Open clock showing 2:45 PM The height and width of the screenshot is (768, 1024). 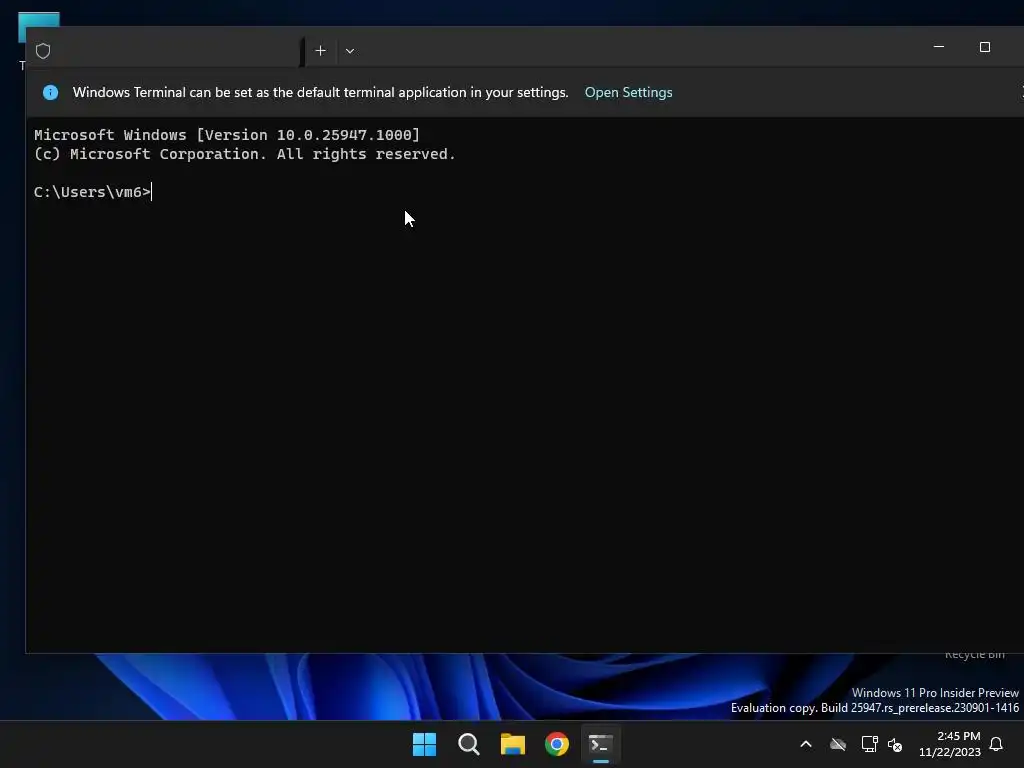click(x=950, y=744)
